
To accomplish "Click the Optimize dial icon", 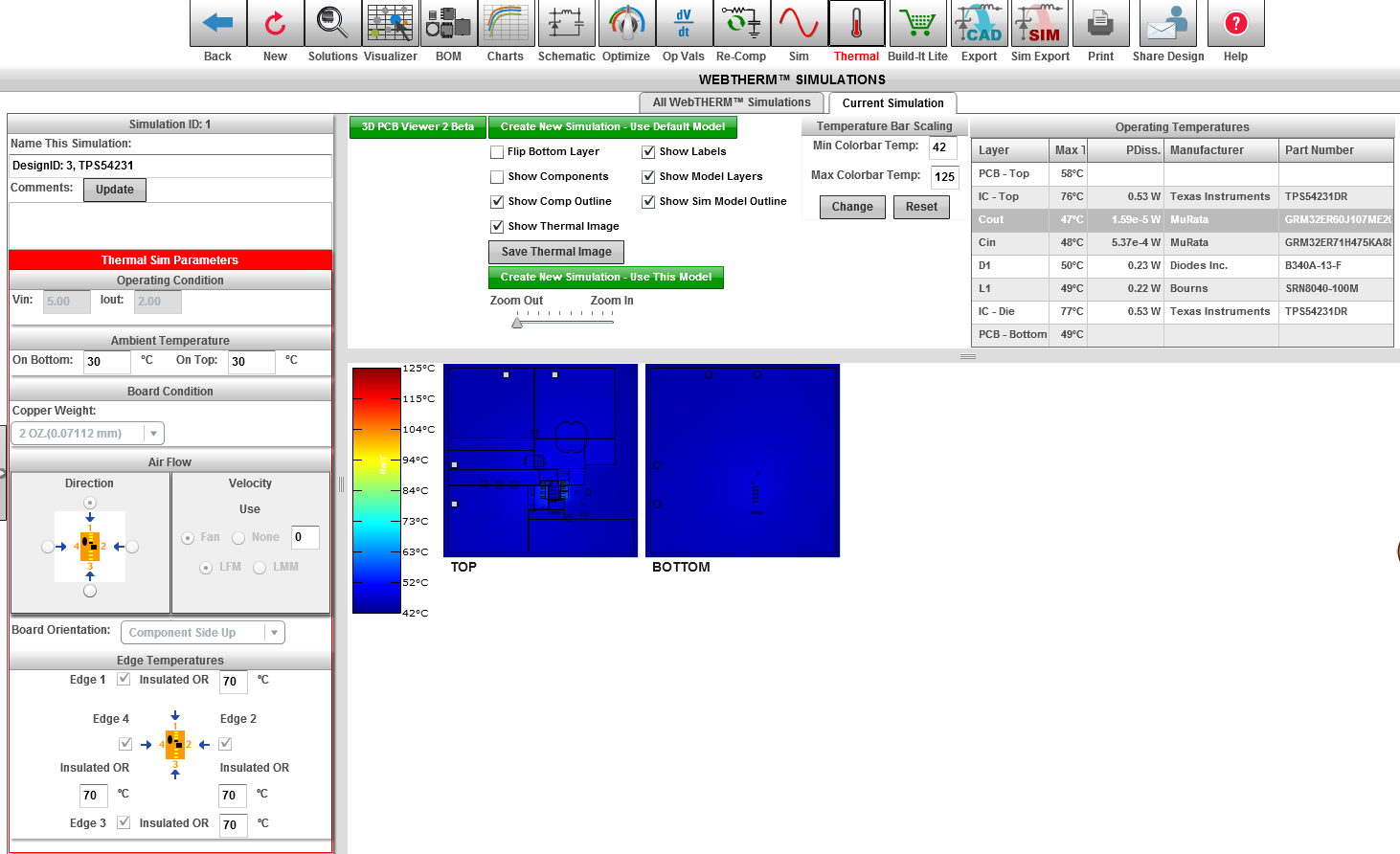I will tap(626, 24).
